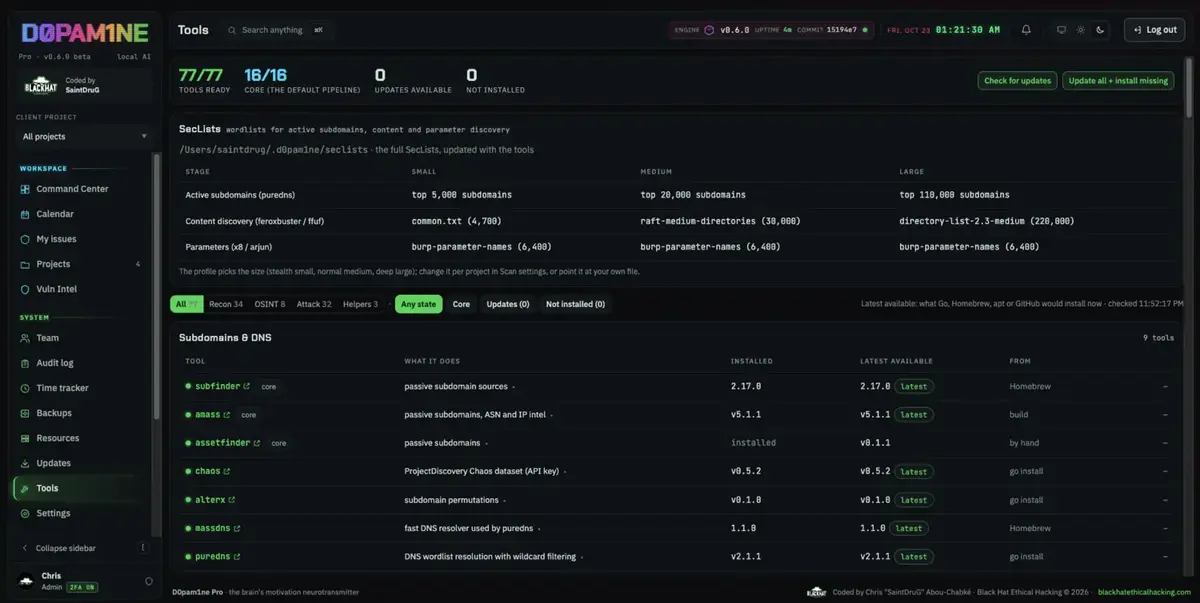Open chaos external link icon
Viewport: 1200px width, 603px height.
pos(227,471)
